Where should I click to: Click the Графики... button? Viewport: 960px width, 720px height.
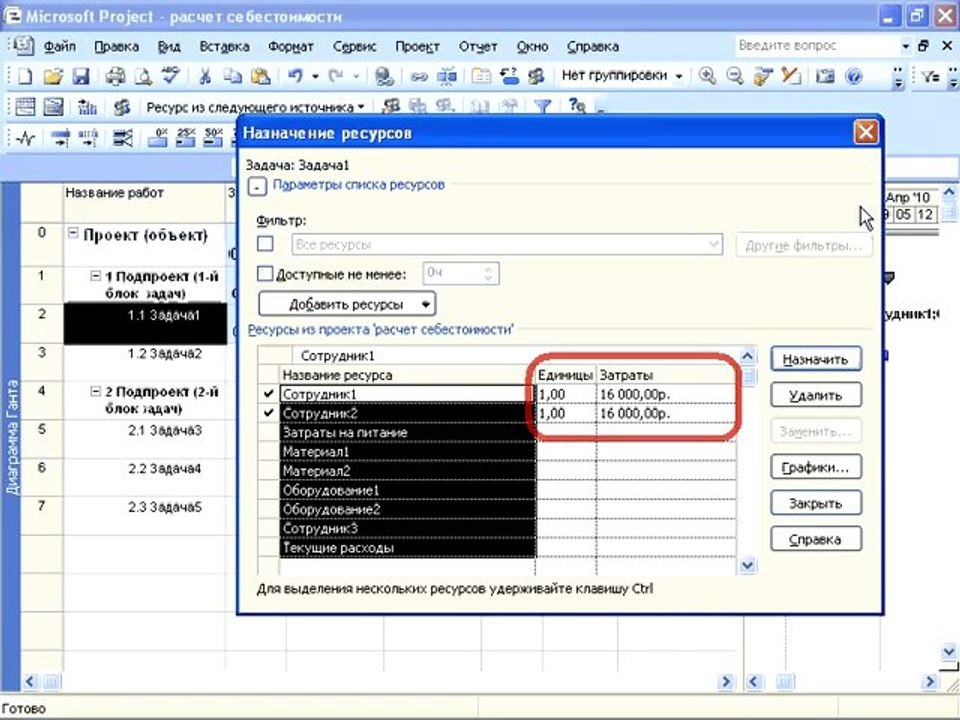click(x=816, y=468)
